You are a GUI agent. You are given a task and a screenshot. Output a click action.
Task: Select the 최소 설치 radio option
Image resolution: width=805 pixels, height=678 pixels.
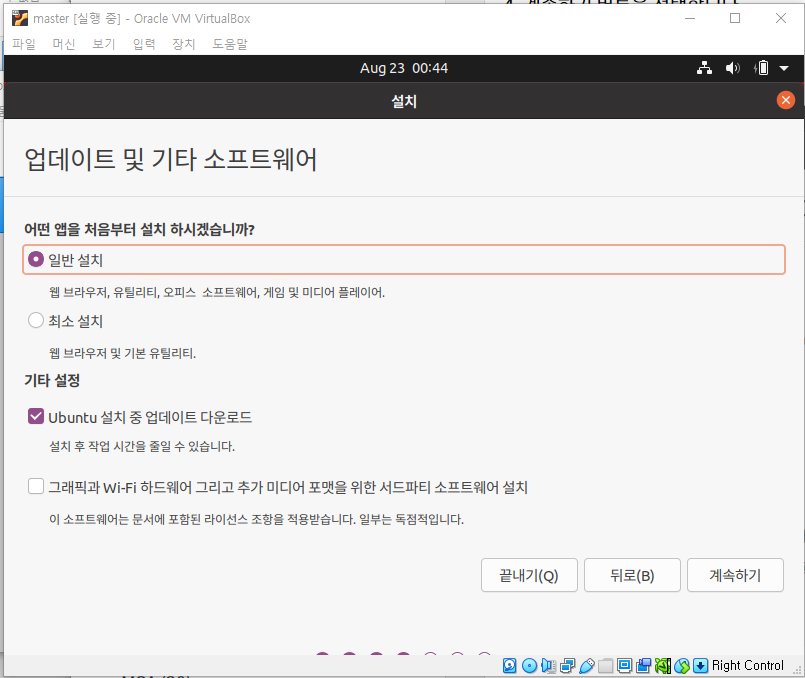pyautogui.click(x=35, y=320)
